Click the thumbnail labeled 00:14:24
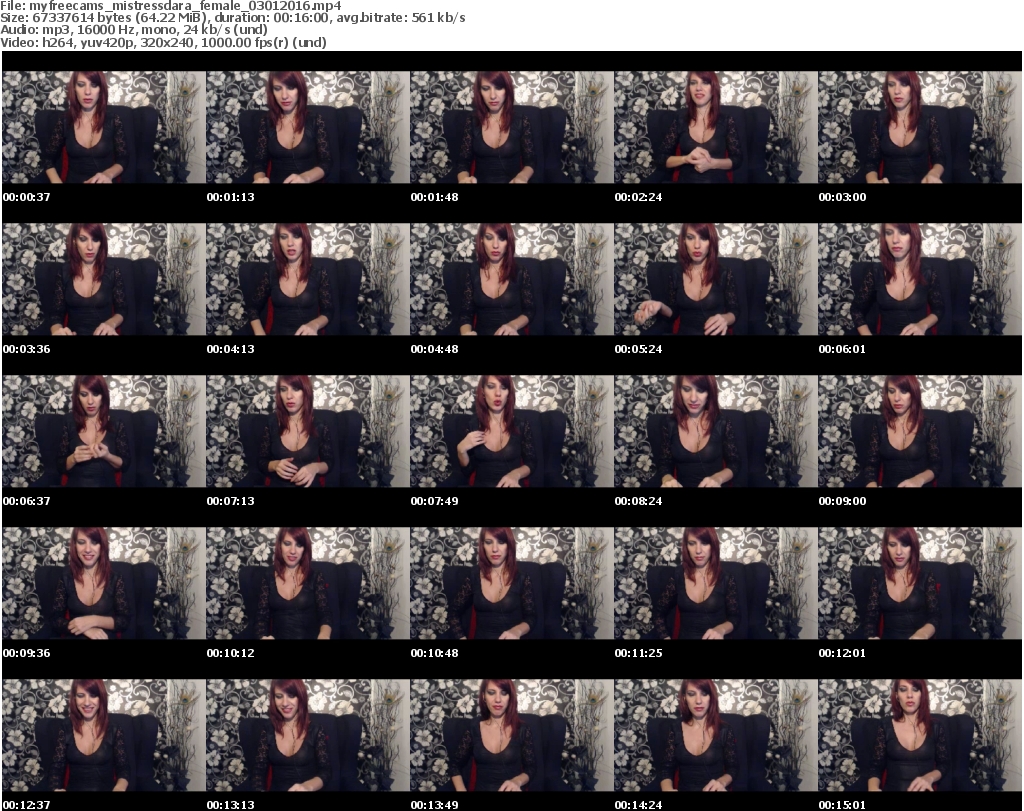The width and height of the screenshot is (1024, 811). 716,736
